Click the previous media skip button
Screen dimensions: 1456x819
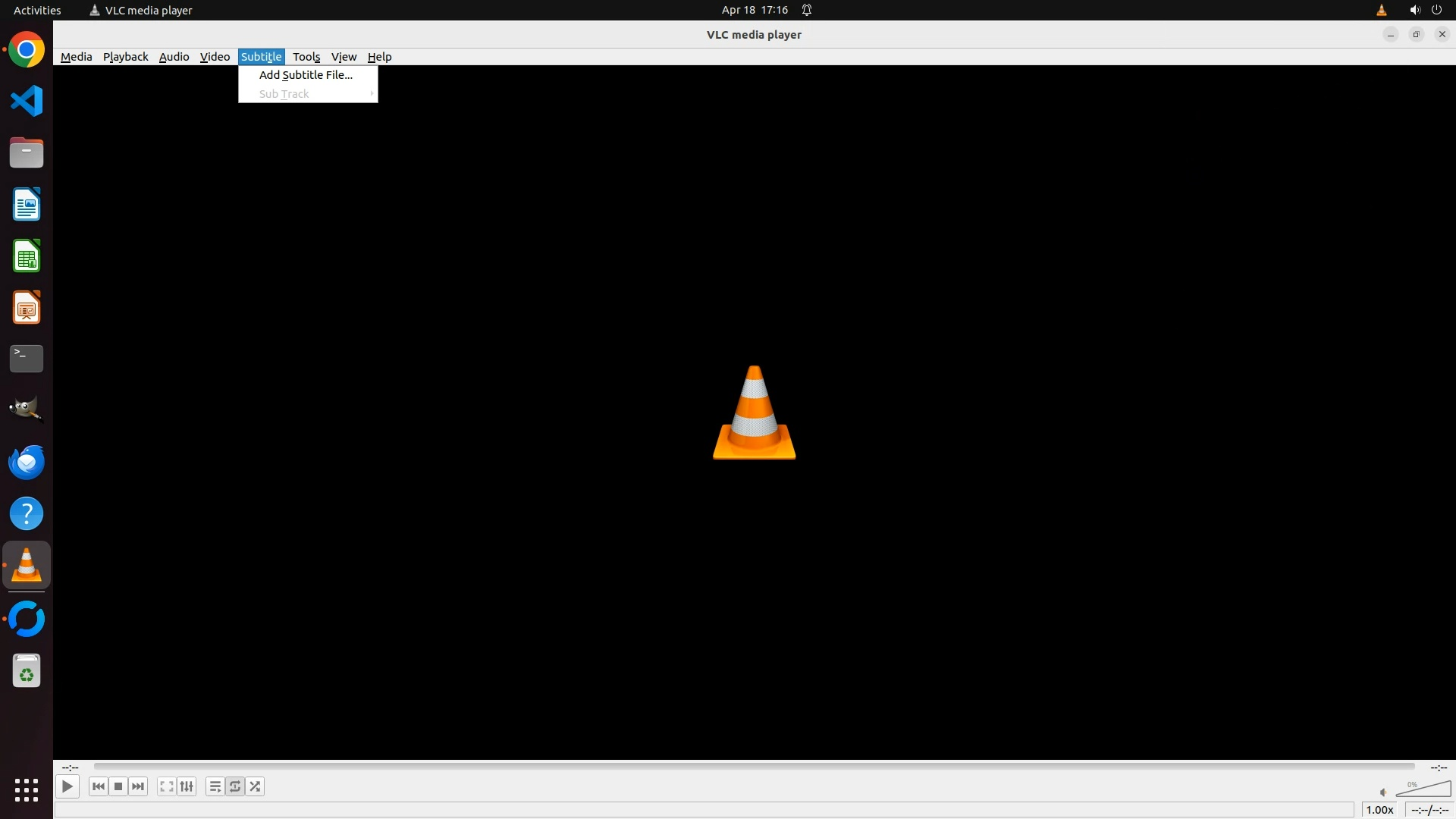tap(98, 786)
